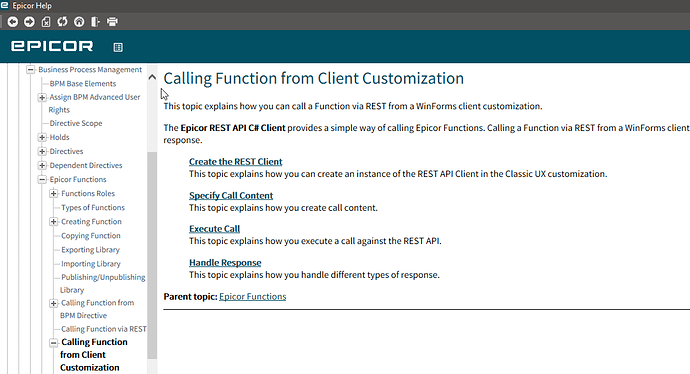Go back with the Back arrow icon
Viewport: 690px width, 374px height.
pyautogui.click(x=13, y=22)
